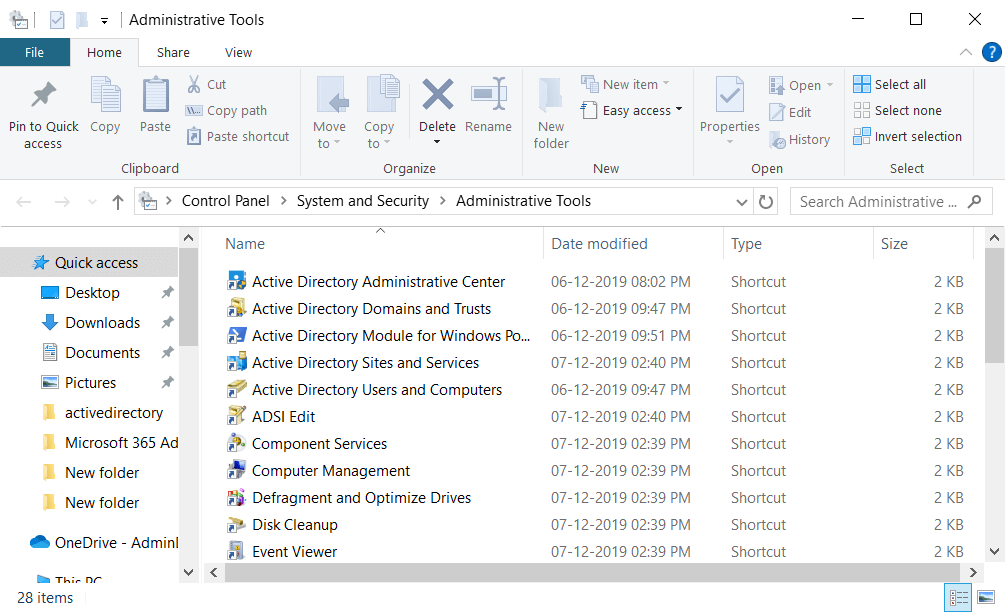The height and width of the screenshot is (612, 1005).
Task: Click the Refresh button beside address bar
Action: tap(764, 200)
